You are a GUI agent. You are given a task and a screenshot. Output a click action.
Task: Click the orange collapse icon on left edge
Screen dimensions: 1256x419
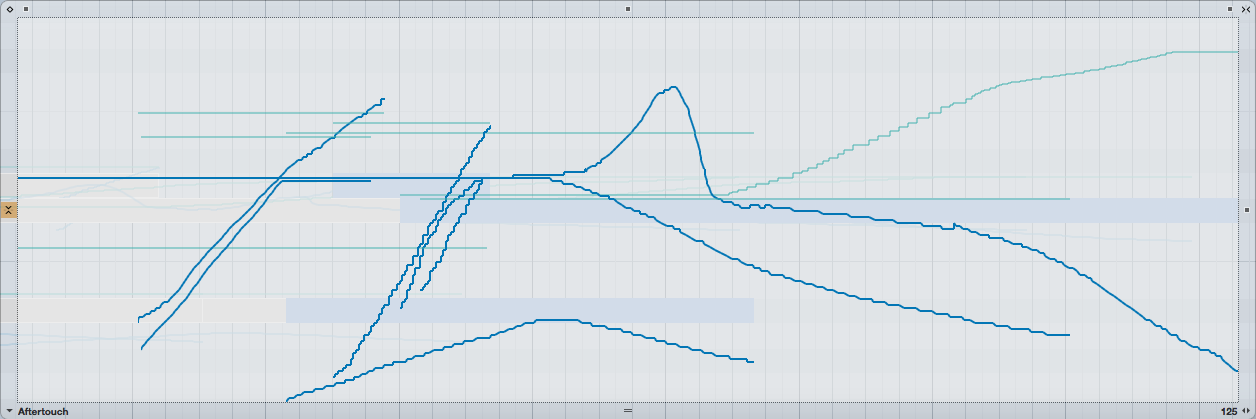(8, 209)
